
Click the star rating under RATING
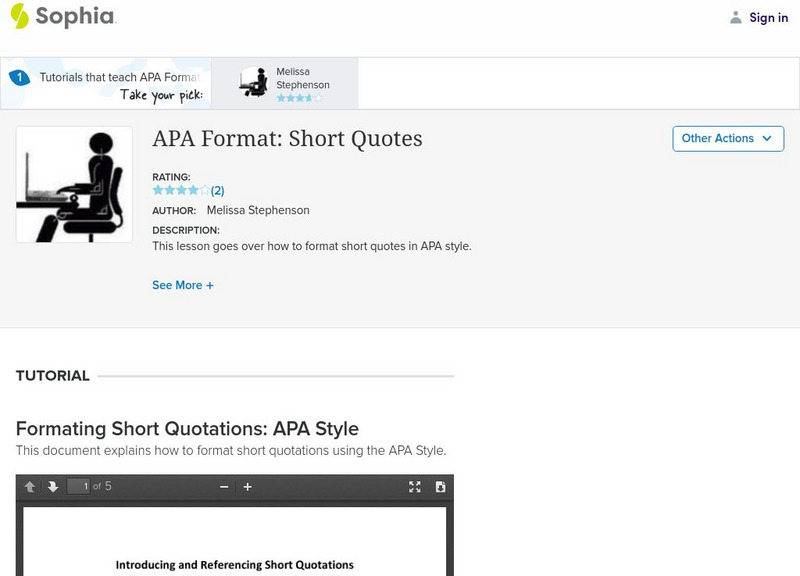[x=181, y=190]
